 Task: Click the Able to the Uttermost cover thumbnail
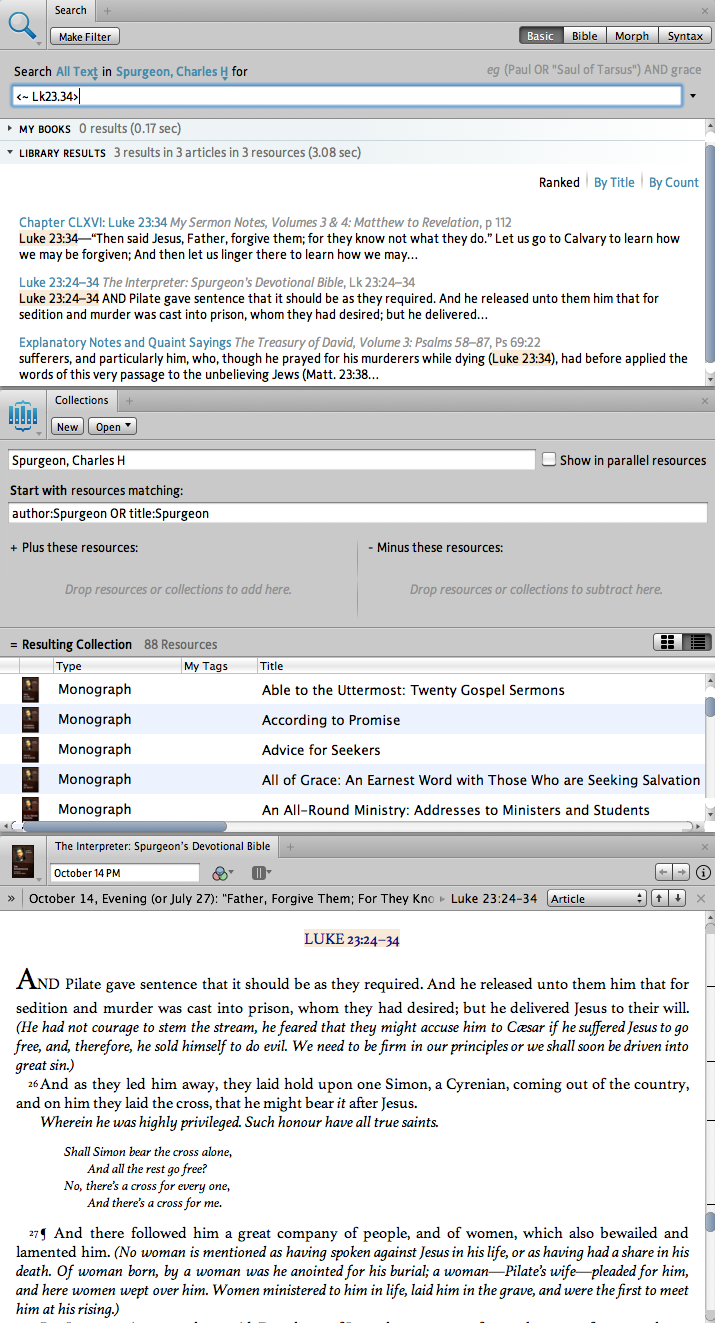30,690
